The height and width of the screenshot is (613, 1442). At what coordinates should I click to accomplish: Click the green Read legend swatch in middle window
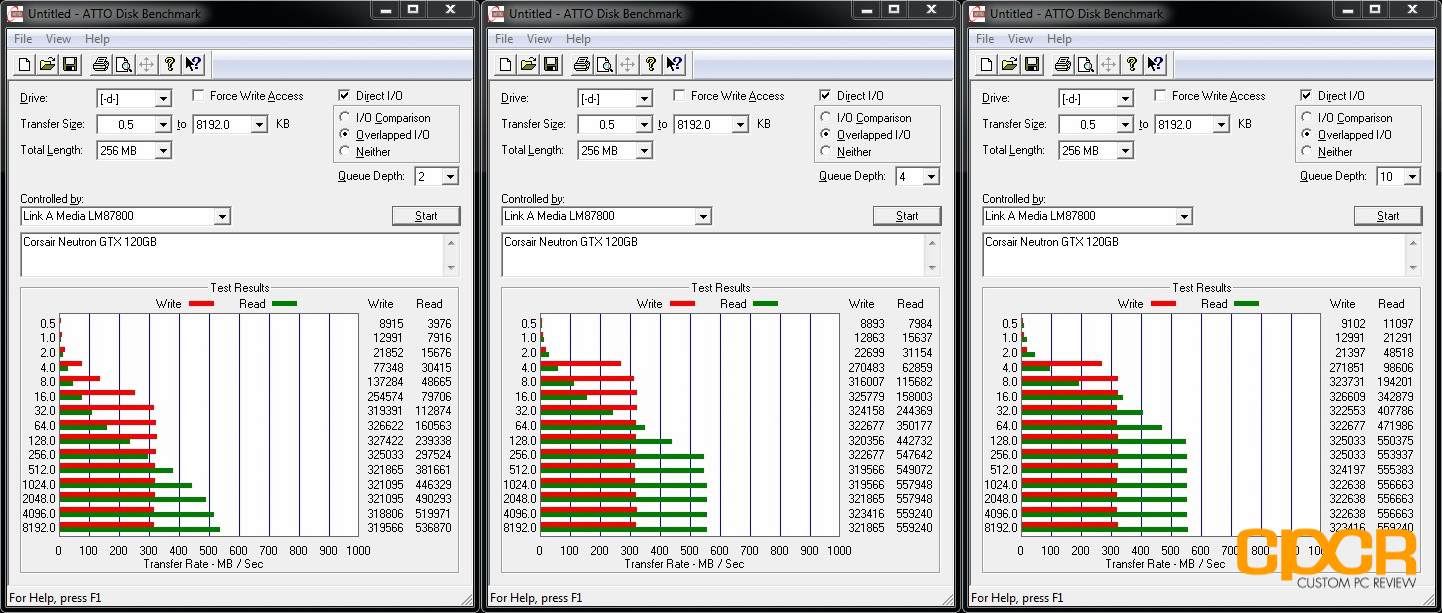point(765,303)
